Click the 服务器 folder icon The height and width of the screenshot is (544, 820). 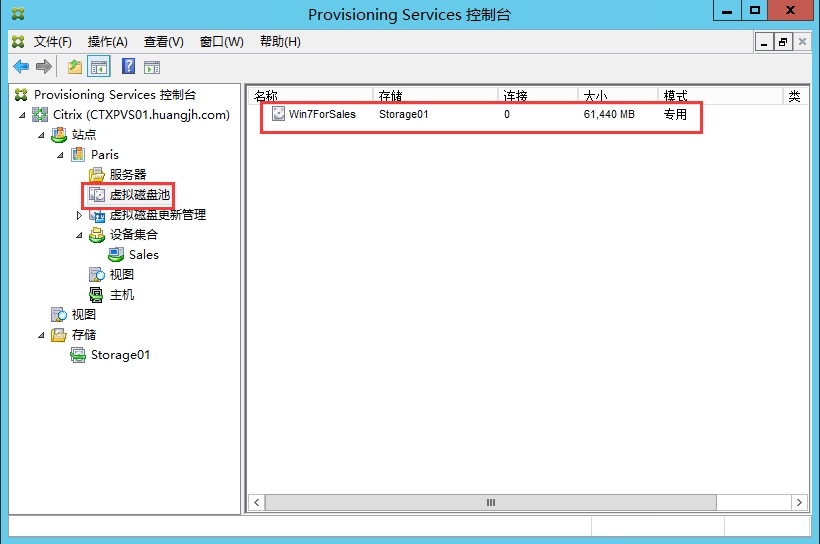click(x=97, y=174)
